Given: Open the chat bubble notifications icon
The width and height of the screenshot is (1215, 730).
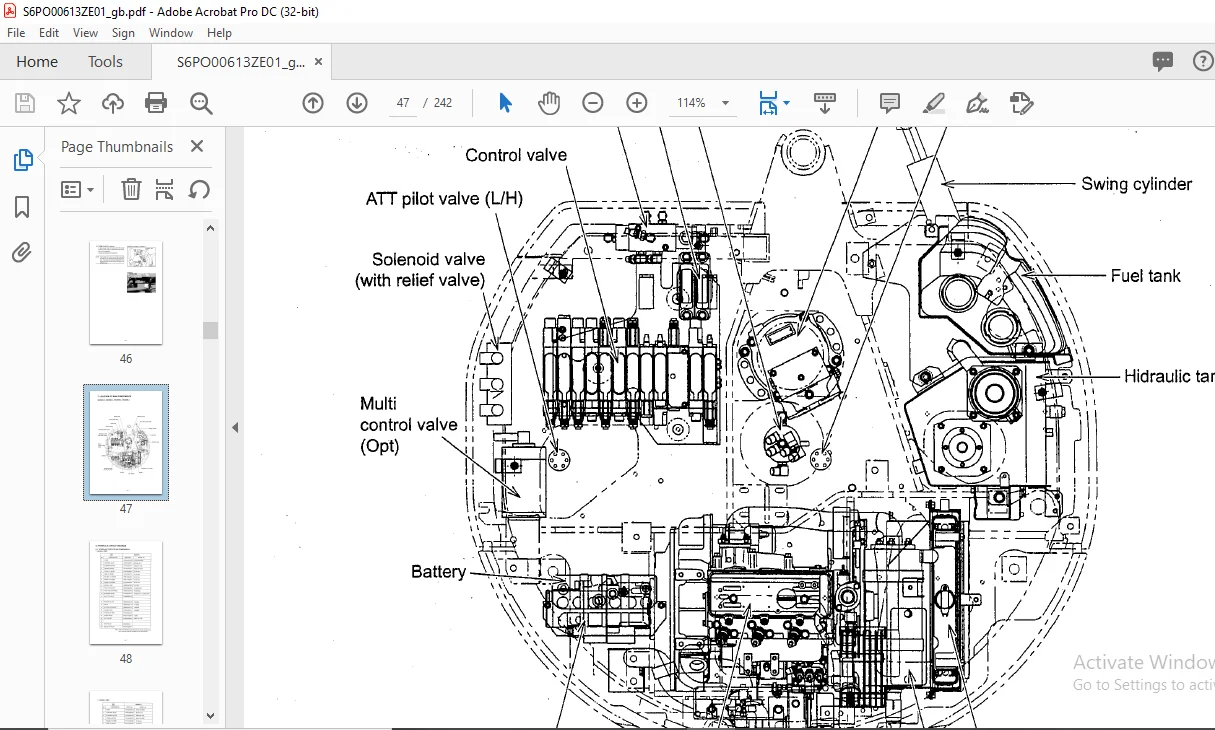Looking at the screenshot, I should 1163,61.
